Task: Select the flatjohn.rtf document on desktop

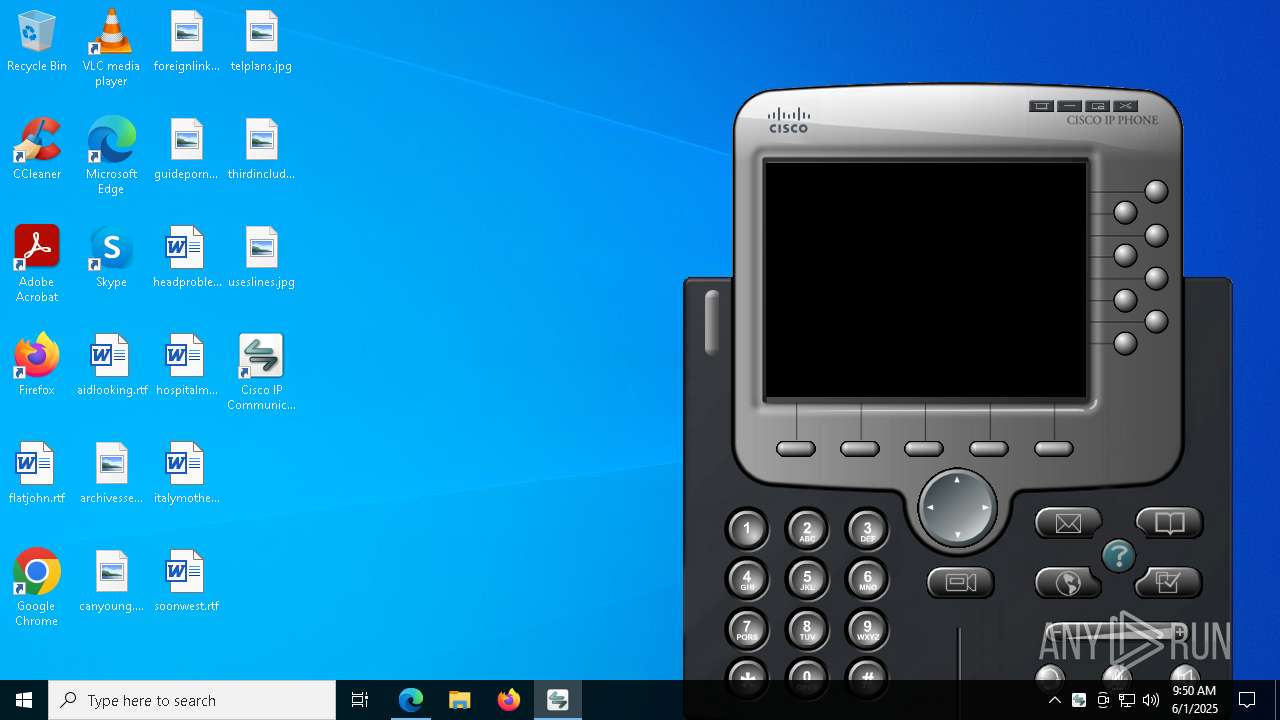Action: pyautogui.click(x=37, y=474)
